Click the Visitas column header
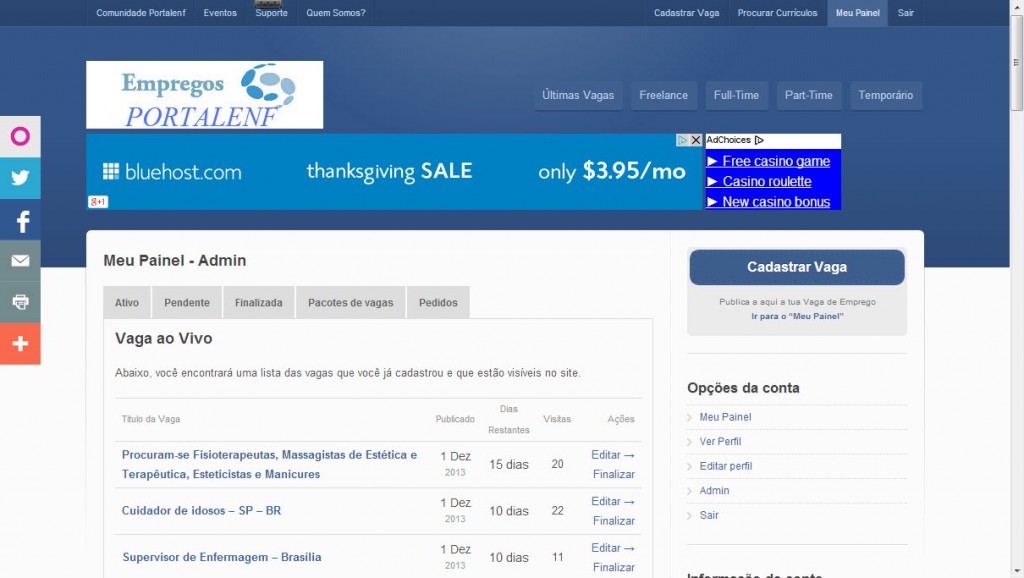The height and width of the screenshot is (578, 1024). point(557,419)
